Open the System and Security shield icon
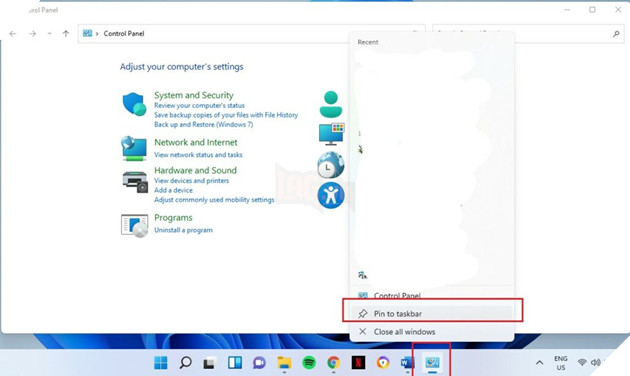The height and width of the screenshot is (376, 630). click(x=134, y=104)
